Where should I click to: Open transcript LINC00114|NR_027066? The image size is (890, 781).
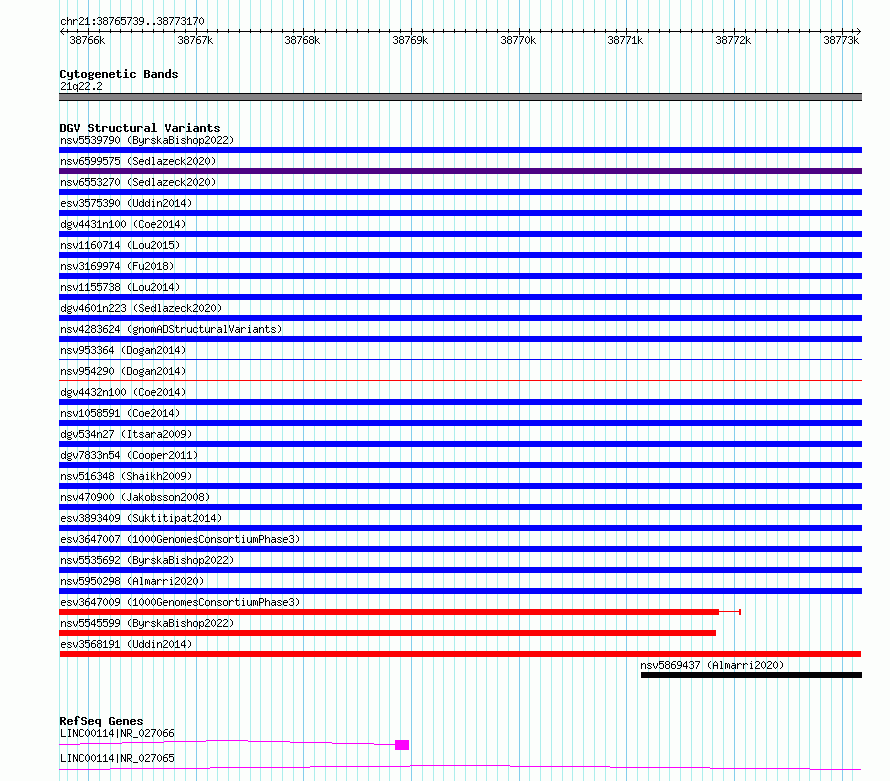click(117, 733)
